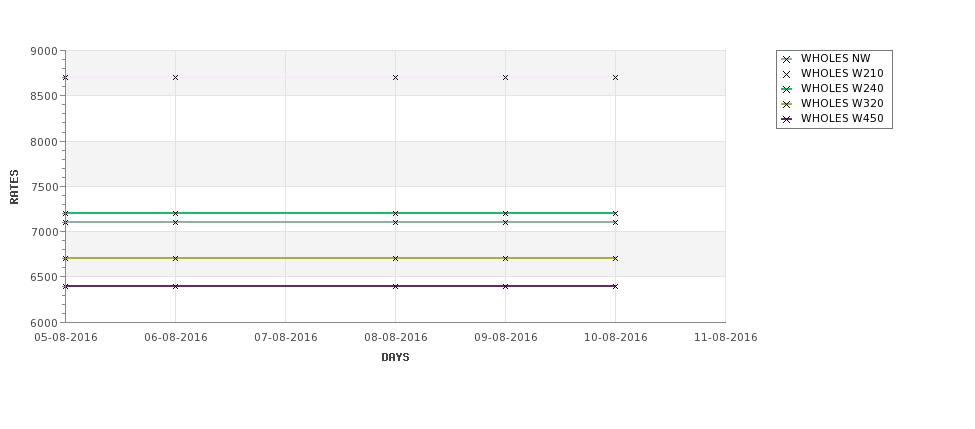
Task: Click the NW data point at 08-08-2016
Action: click(x=395, y=222)
